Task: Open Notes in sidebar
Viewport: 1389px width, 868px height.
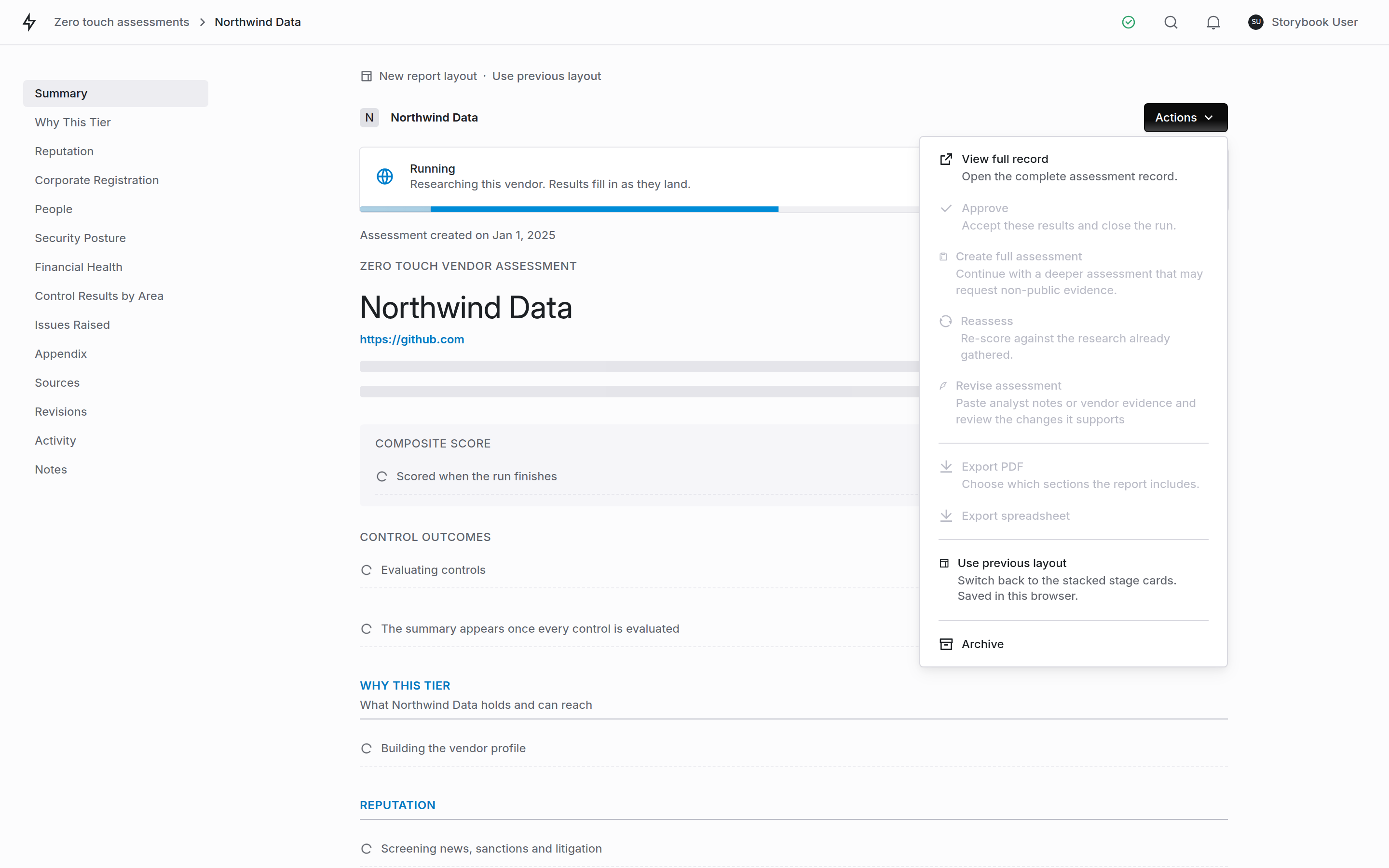Action: pyautogui.click(x=115, y=470)
